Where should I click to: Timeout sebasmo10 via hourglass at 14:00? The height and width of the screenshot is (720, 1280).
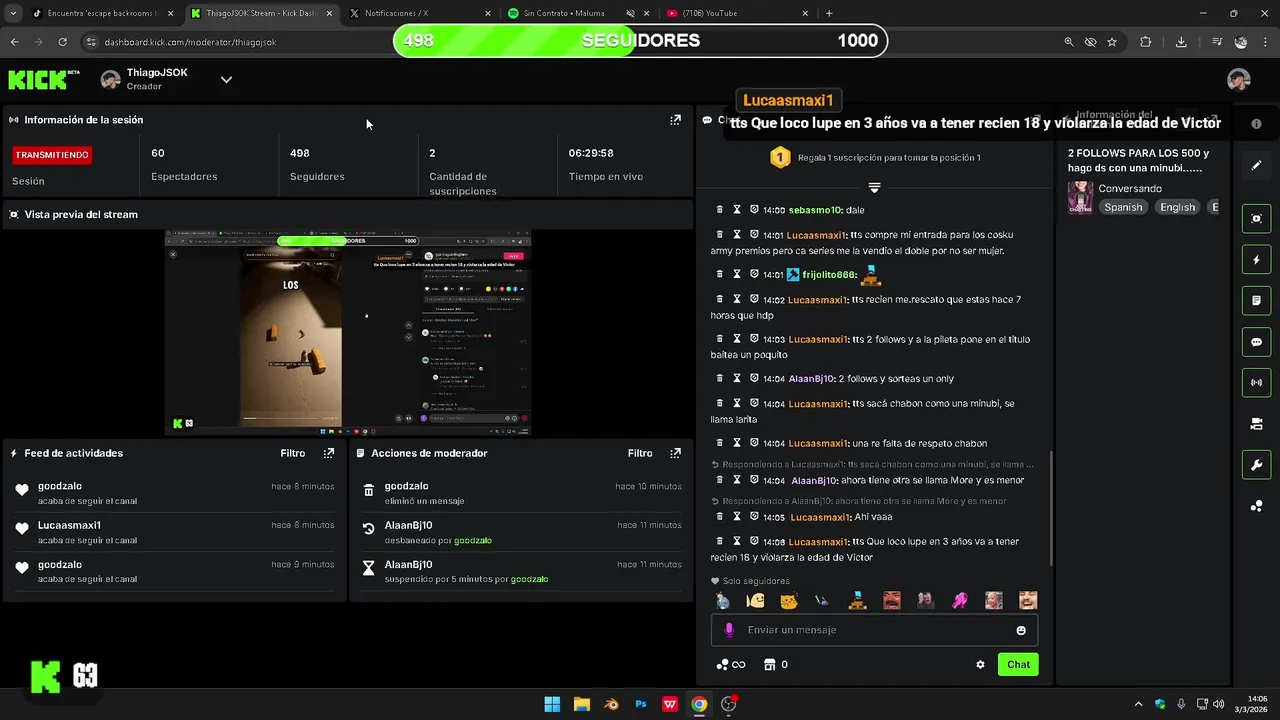coord(737,210)
